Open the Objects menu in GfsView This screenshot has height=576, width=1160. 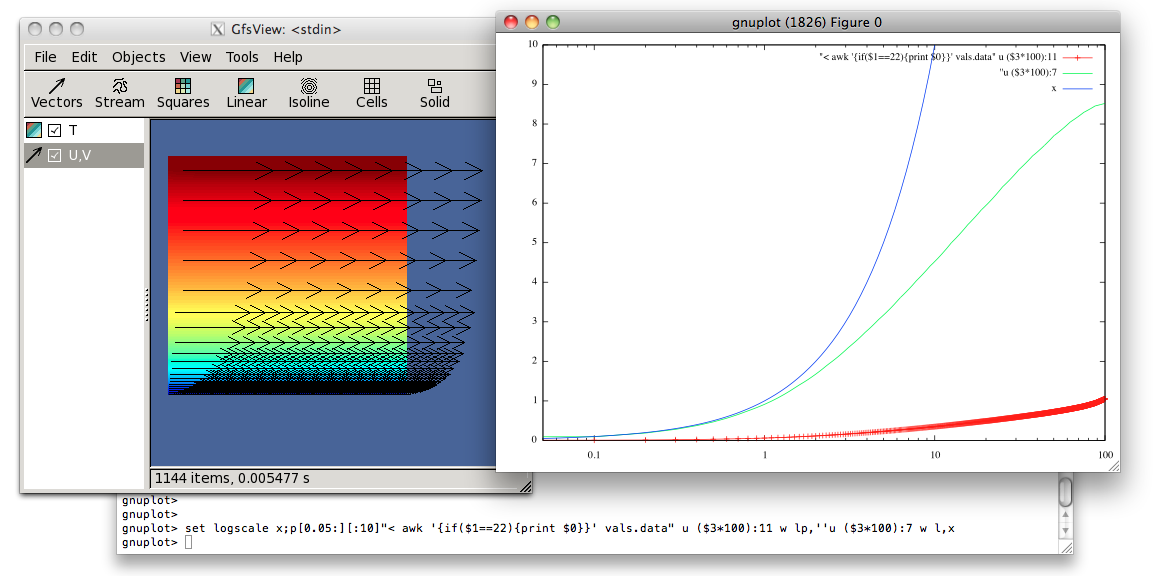click(x=138, y=57)
